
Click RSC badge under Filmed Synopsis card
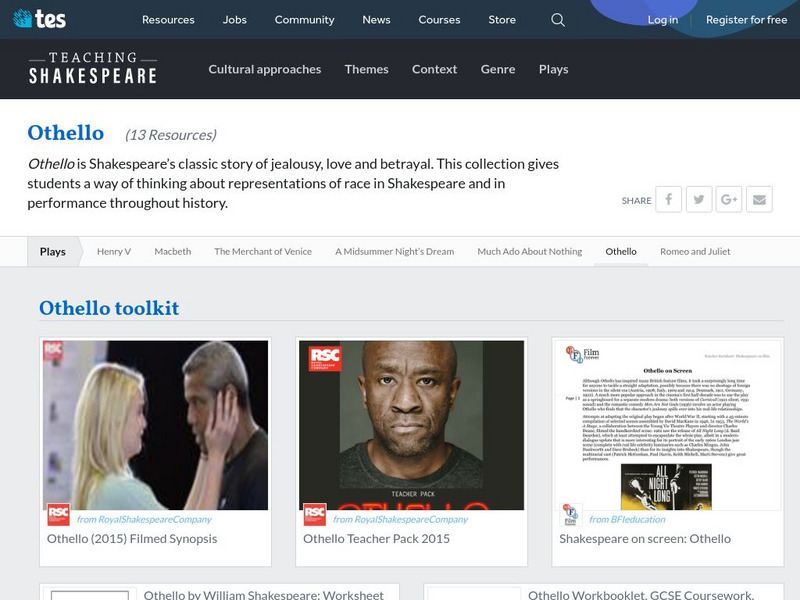point(58,515)
